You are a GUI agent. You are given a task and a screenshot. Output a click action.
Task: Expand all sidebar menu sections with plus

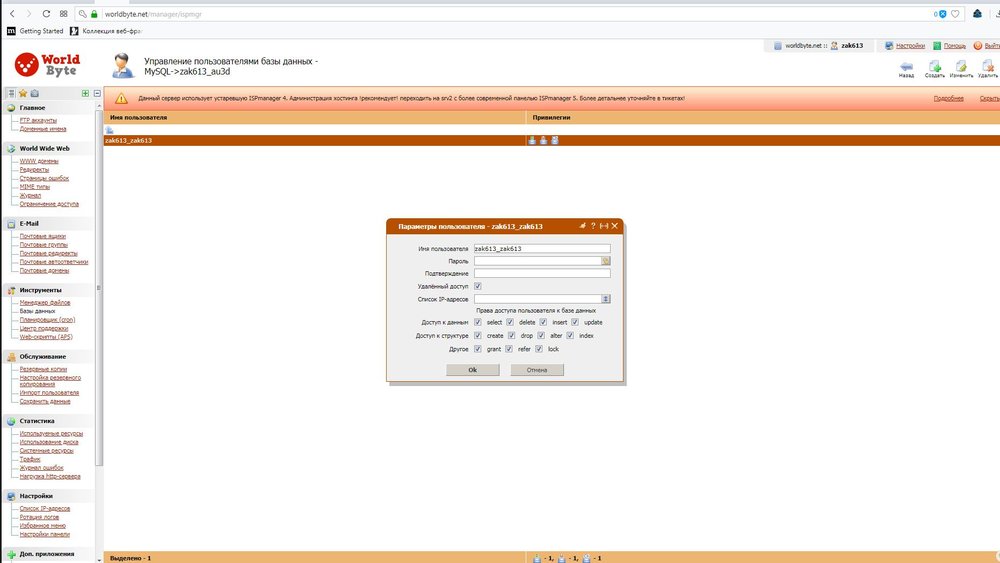coord(86,93)
